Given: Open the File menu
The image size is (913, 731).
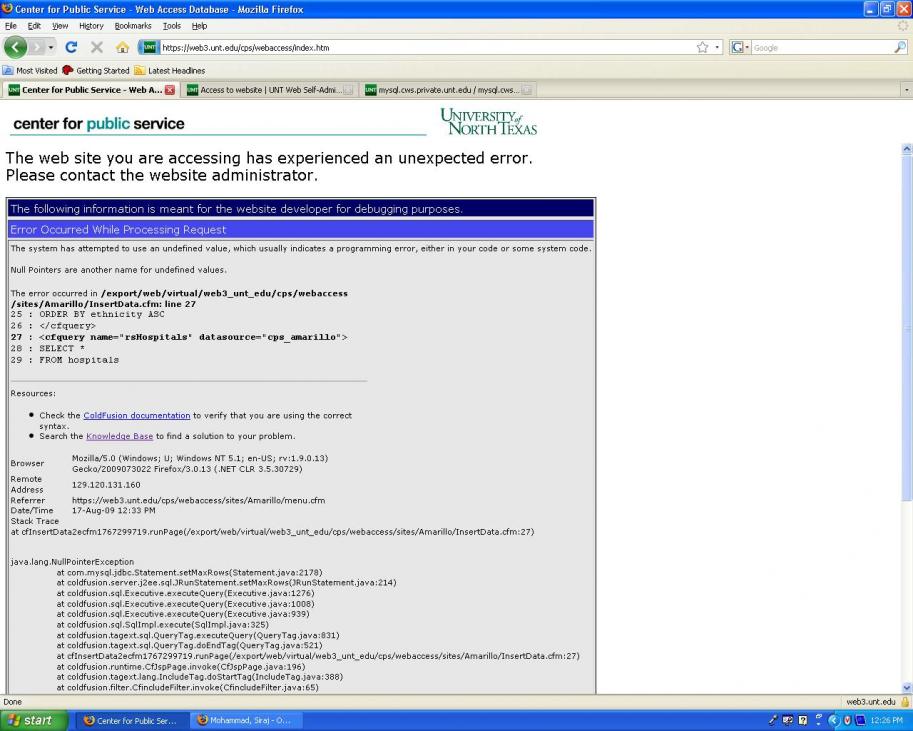Looking at the screenshot, I should [x=10, y=26].
